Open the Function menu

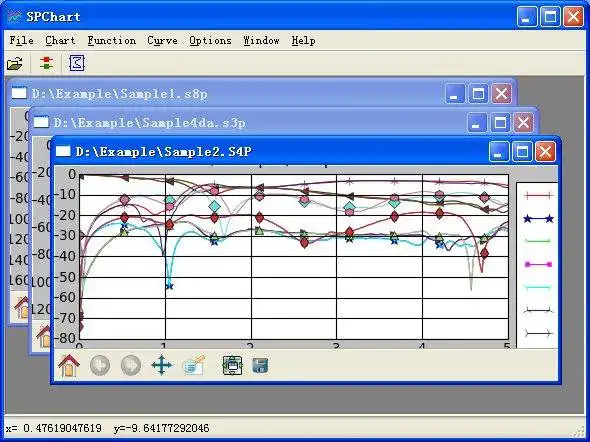112,40
